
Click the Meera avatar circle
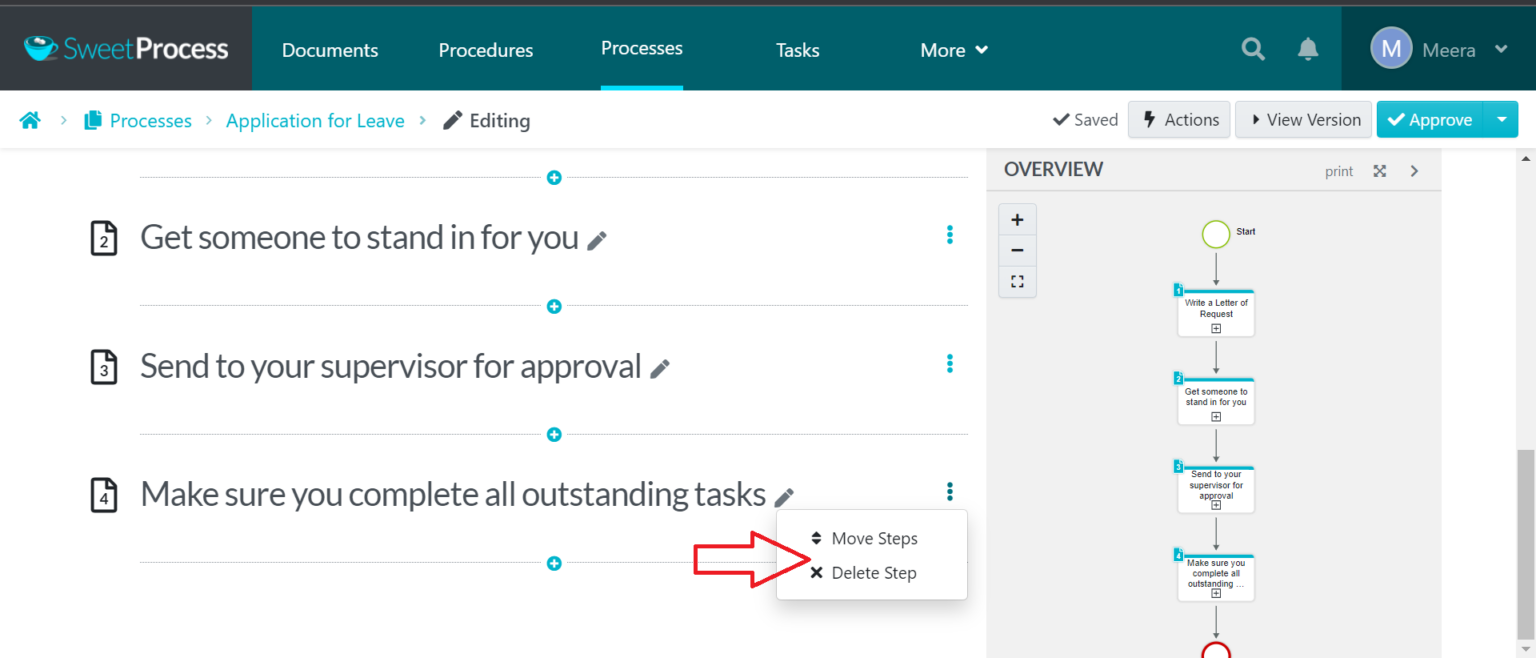tap(1391, 48)
